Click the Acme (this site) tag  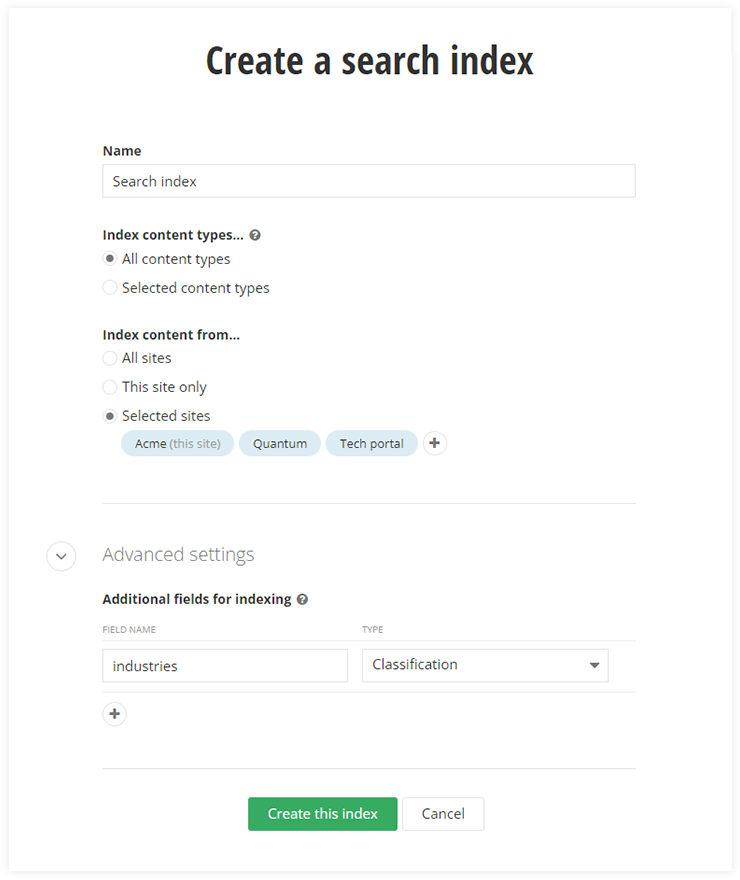[177, 444]
